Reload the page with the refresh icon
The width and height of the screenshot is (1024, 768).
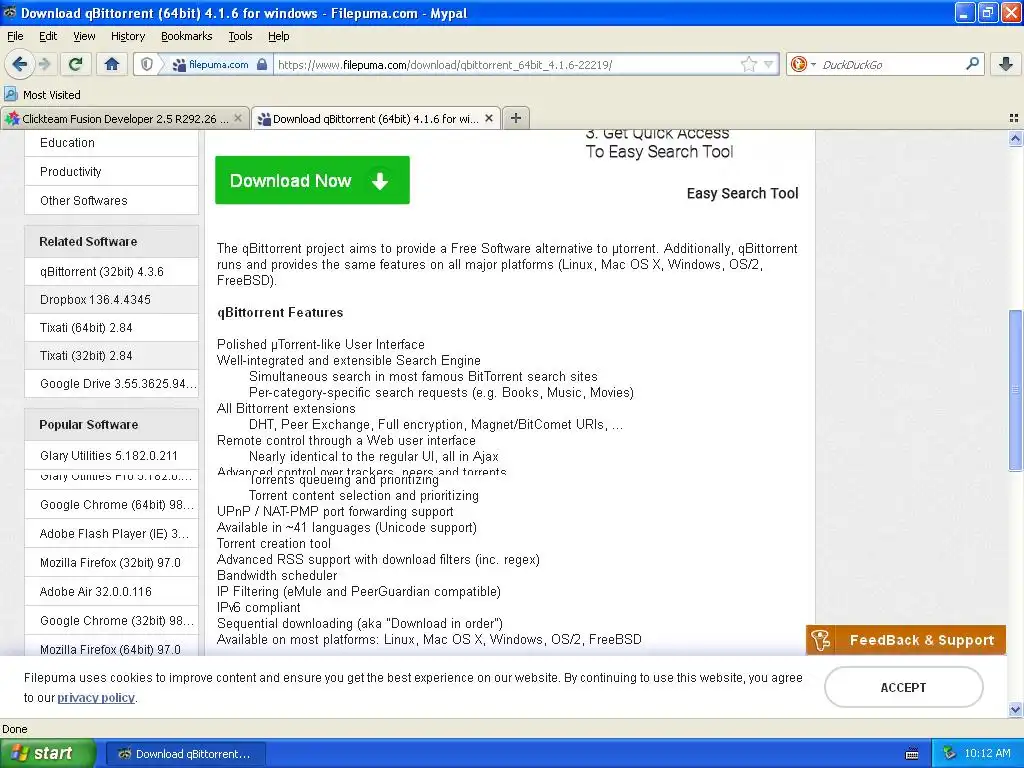click(x=76, y=64)
